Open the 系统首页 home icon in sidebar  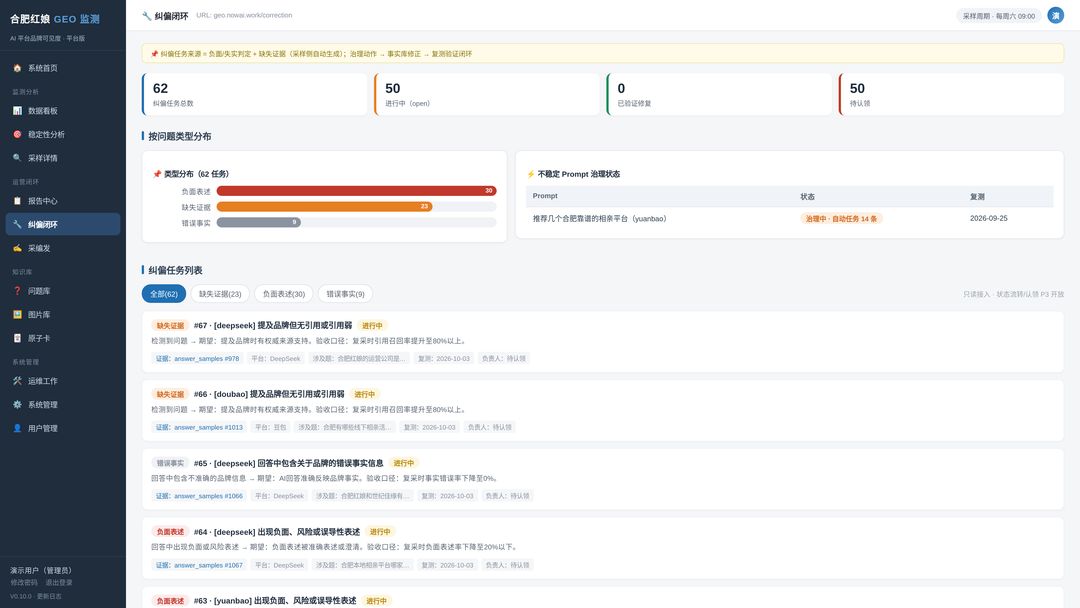(x=17, y=68)
